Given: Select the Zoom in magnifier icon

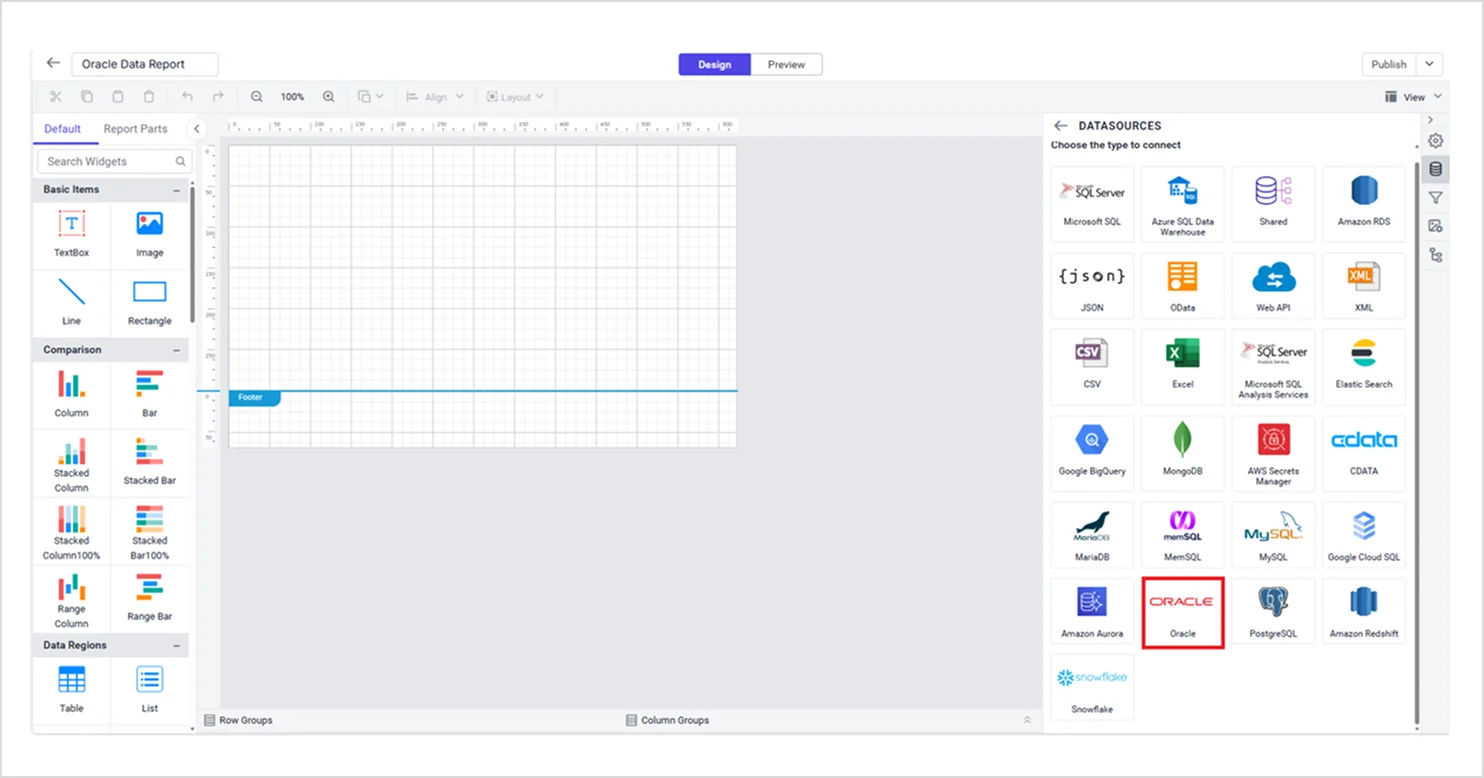Looking at the screenshot, I should click(x=329, y=96).
